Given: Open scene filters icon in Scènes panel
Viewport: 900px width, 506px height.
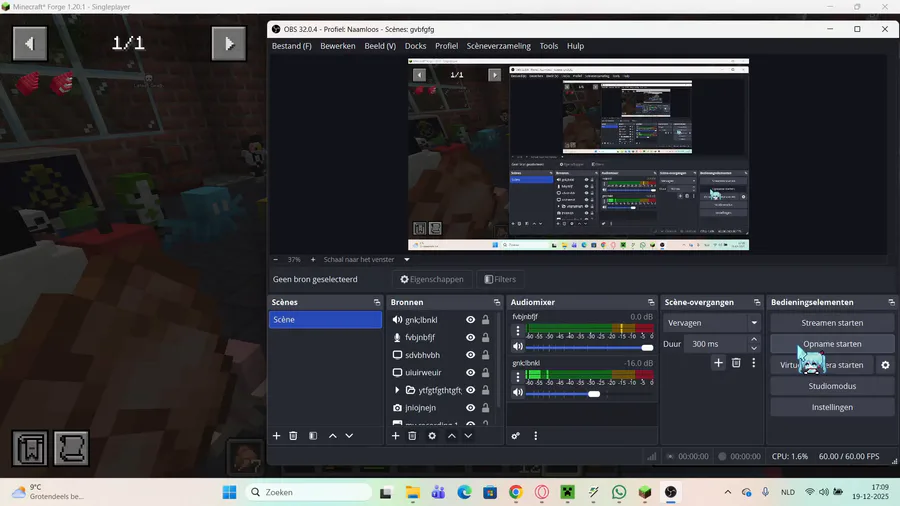Looking at the screenshot, I should point(313,436).
